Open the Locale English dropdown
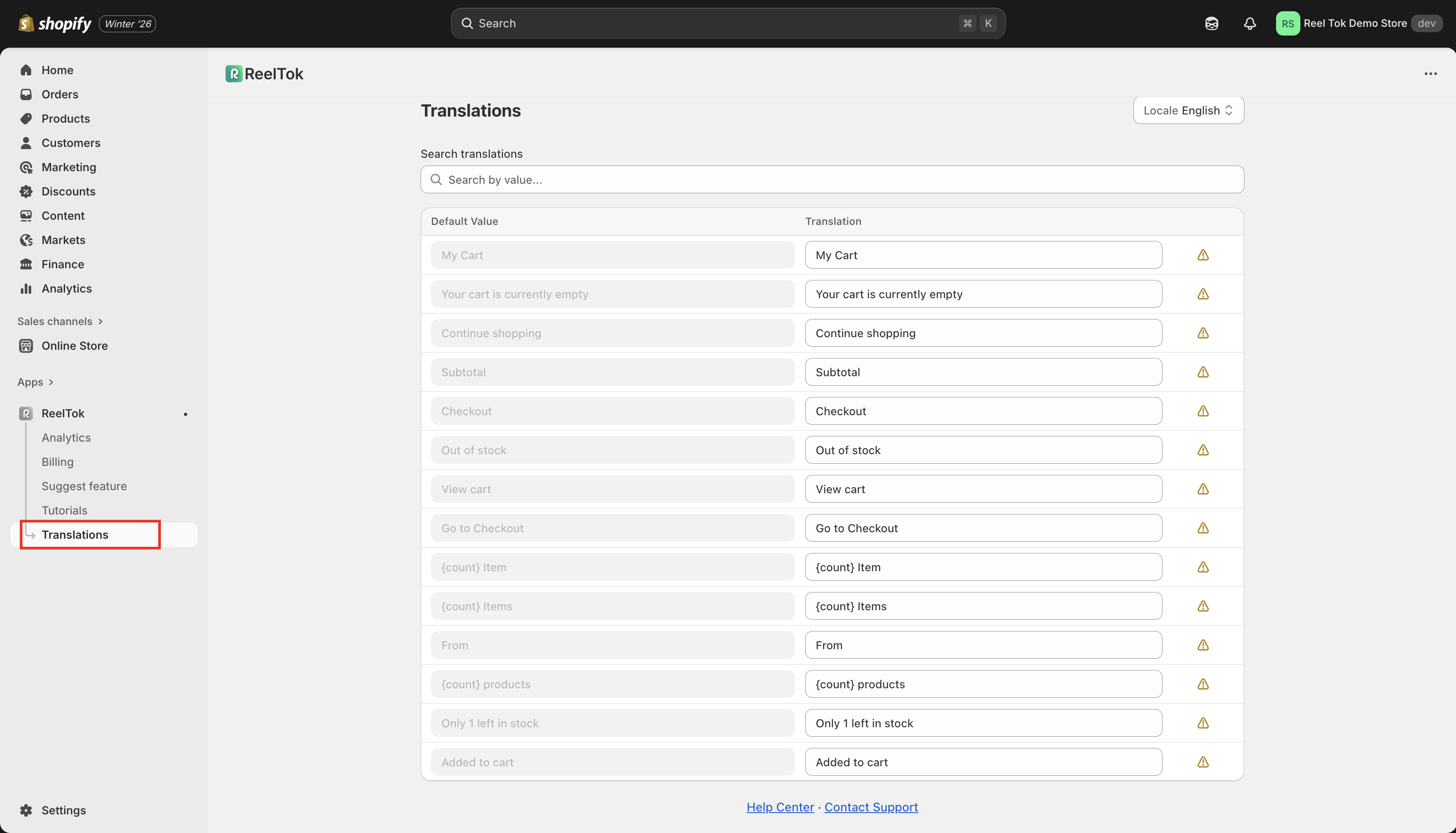This screenshot has height=833, width=1456. pyautogui.click(x=1188, y=111)
